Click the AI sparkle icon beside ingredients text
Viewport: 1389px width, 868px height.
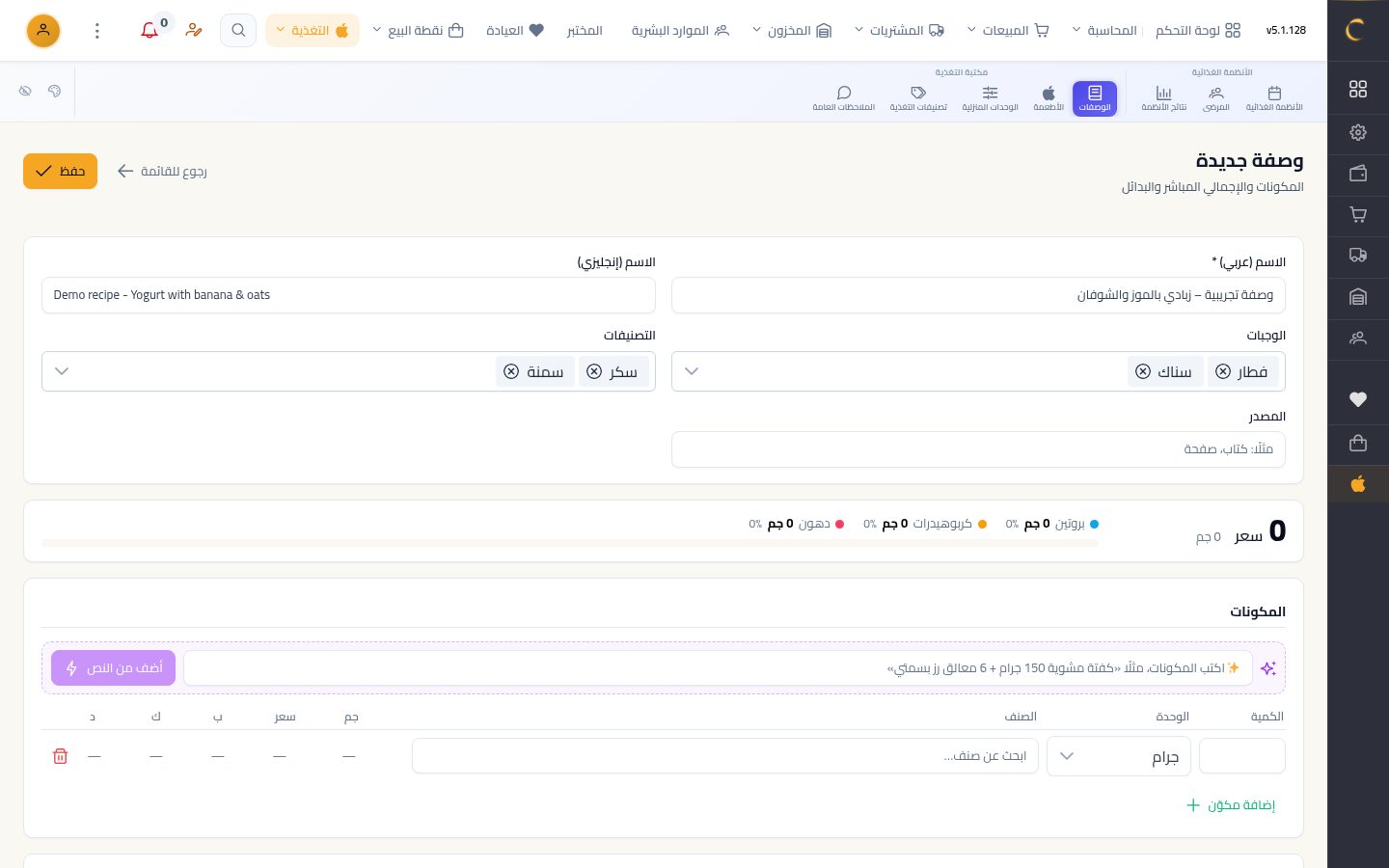click(1268, 668)
